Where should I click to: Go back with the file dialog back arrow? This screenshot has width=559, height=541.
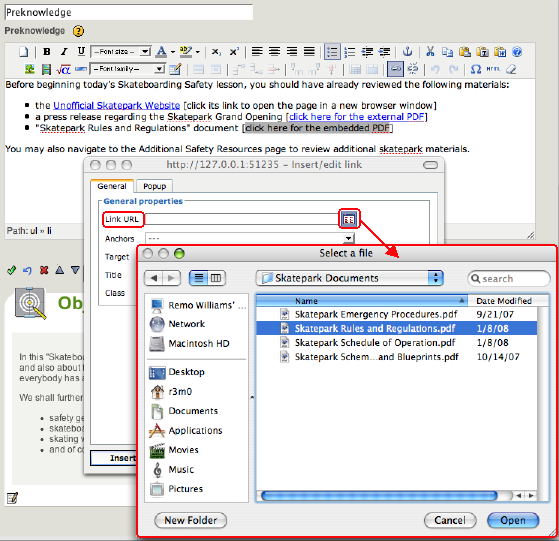154,278
